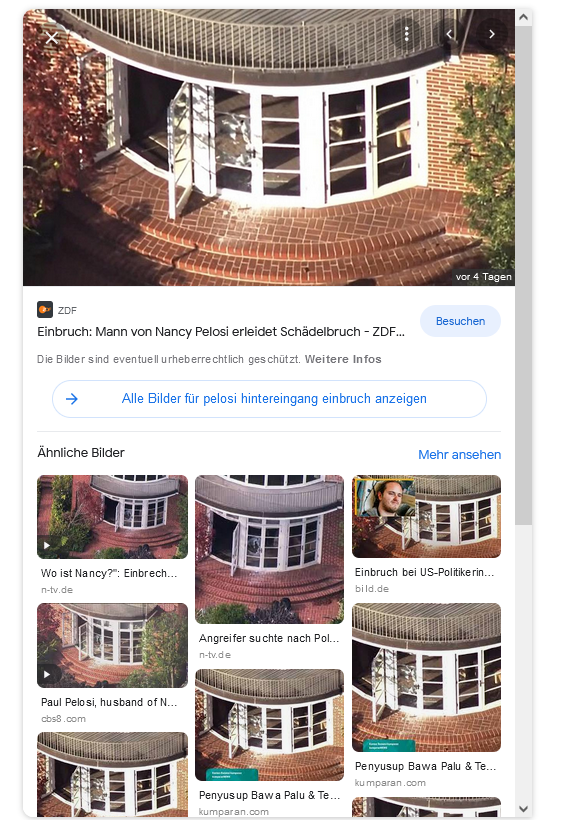Open the Weitere Infos copyright link
561x820 pixels.
click(343, 359)
